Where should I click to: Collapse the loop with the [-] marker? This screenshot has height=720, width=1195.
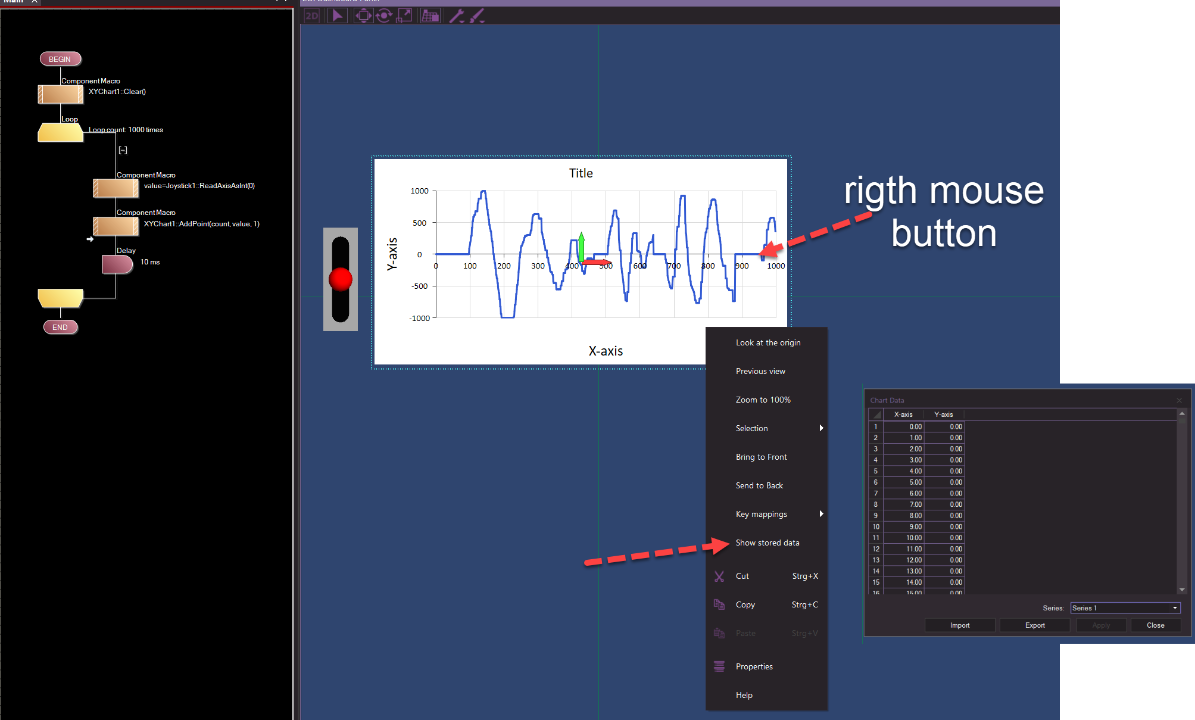pyautogui.click(x=123, y=150)
